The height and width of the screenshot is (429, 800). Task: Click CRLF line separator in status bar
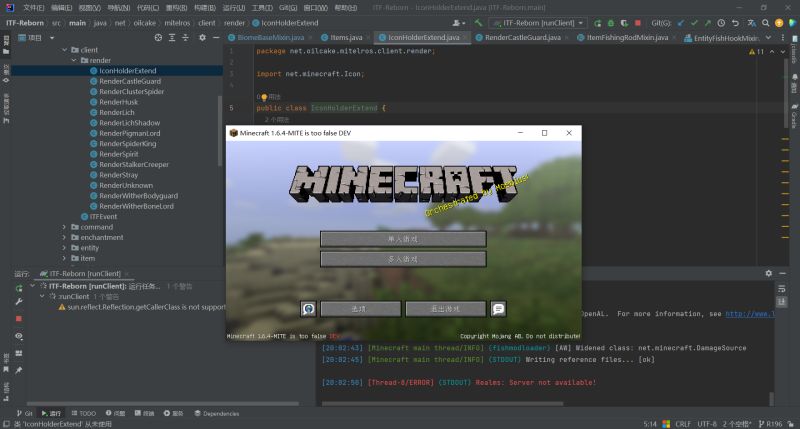pos(683,424)
